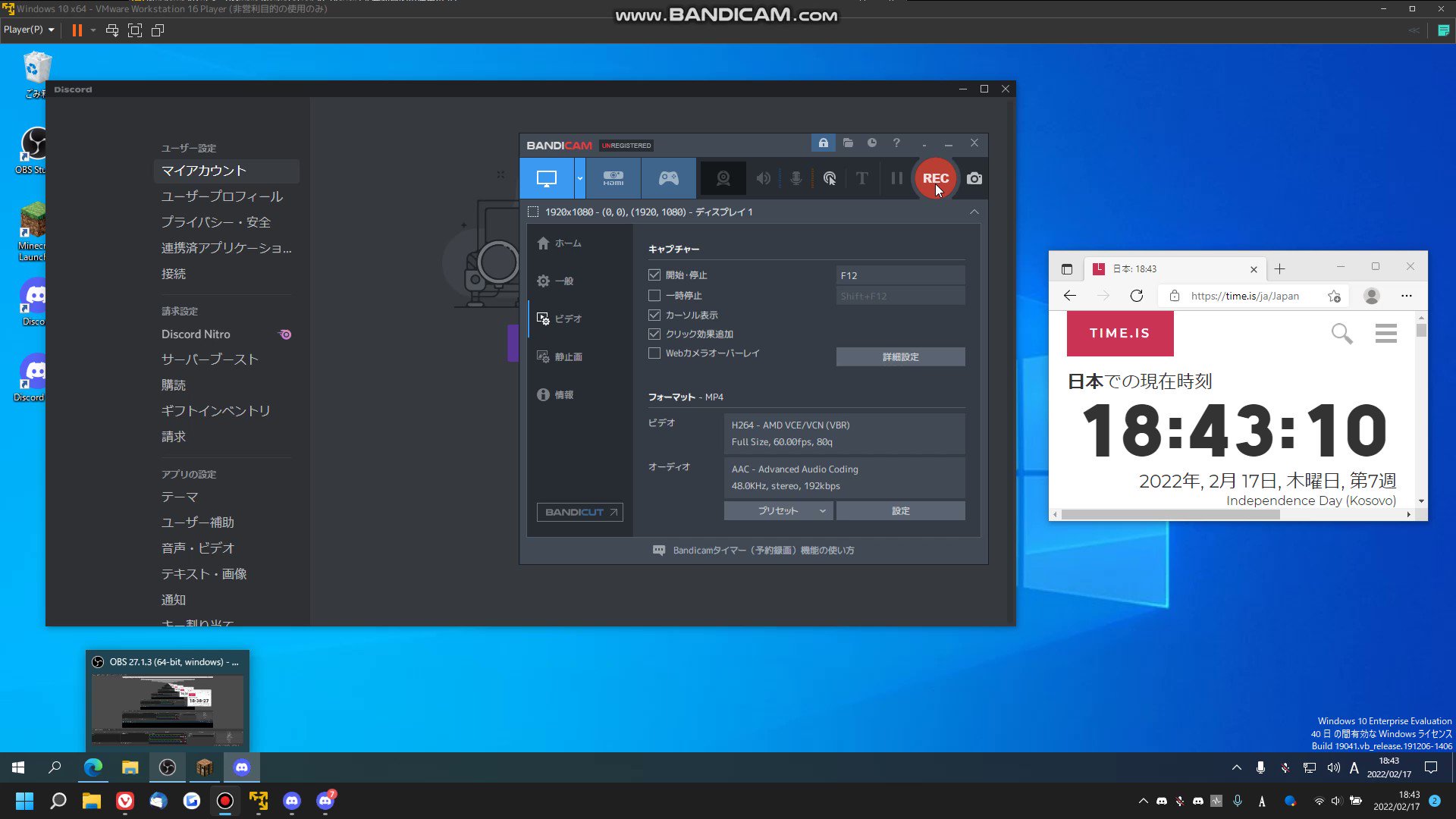Toggle Bandicam microphone icon

point(795,178)
